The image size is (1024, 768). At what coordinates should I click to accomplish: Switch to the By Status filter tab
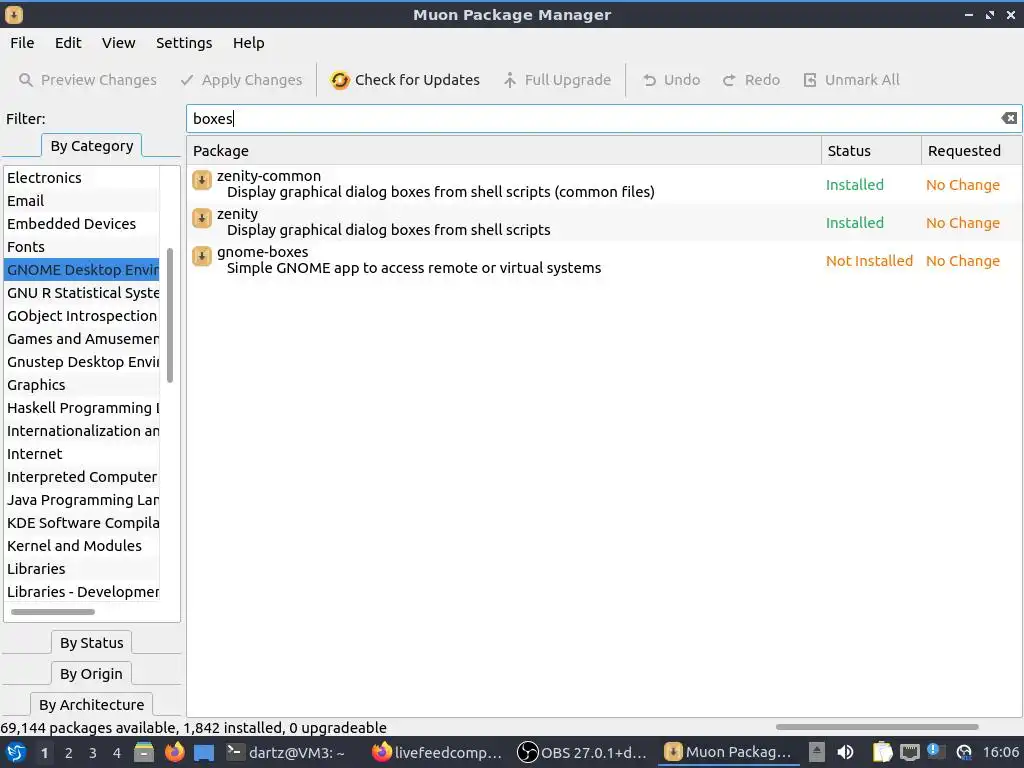point(91,643)
